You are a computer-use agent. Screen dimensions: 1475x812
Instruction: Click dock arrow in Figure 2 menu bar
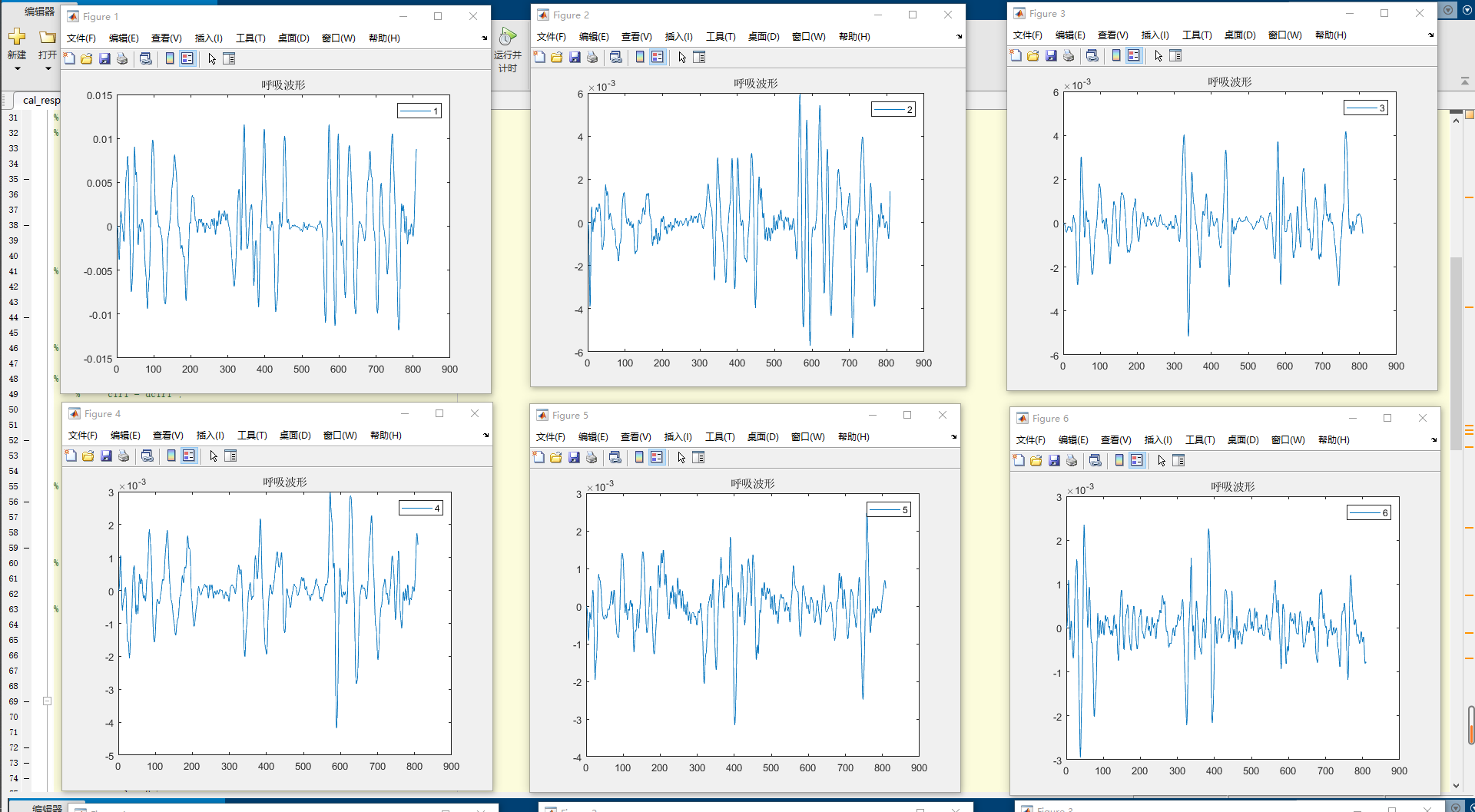point(960,36)
